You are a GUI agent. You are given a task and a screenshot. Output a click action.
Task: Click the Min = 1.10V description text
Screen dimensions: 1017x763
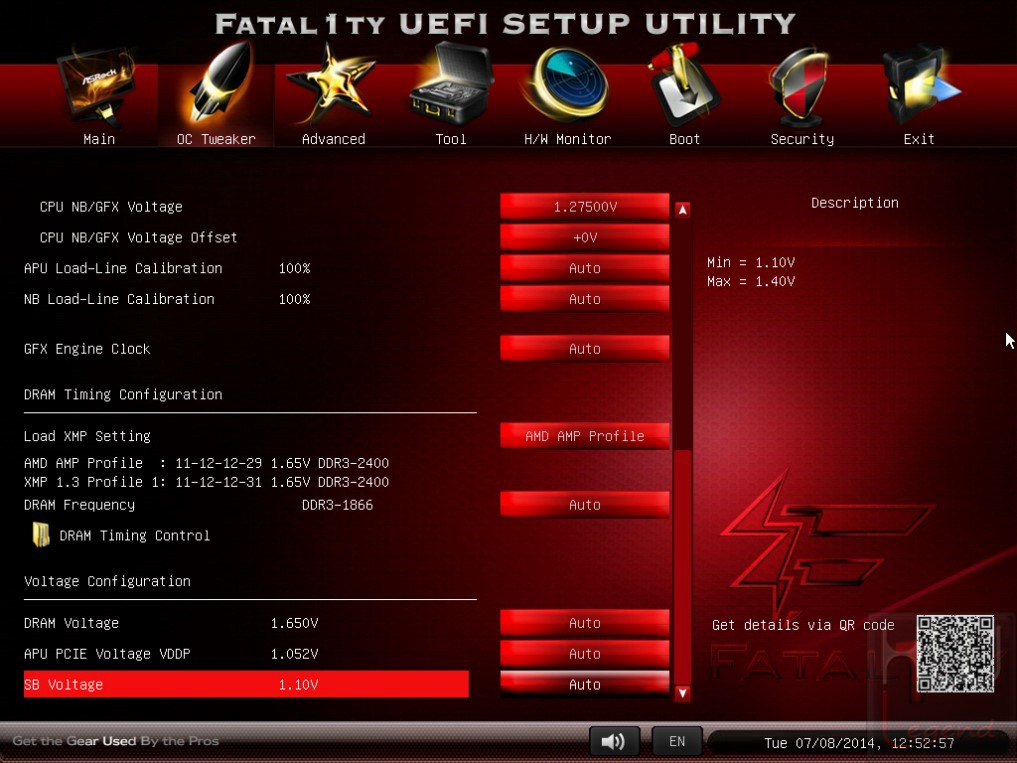point(750,262)
